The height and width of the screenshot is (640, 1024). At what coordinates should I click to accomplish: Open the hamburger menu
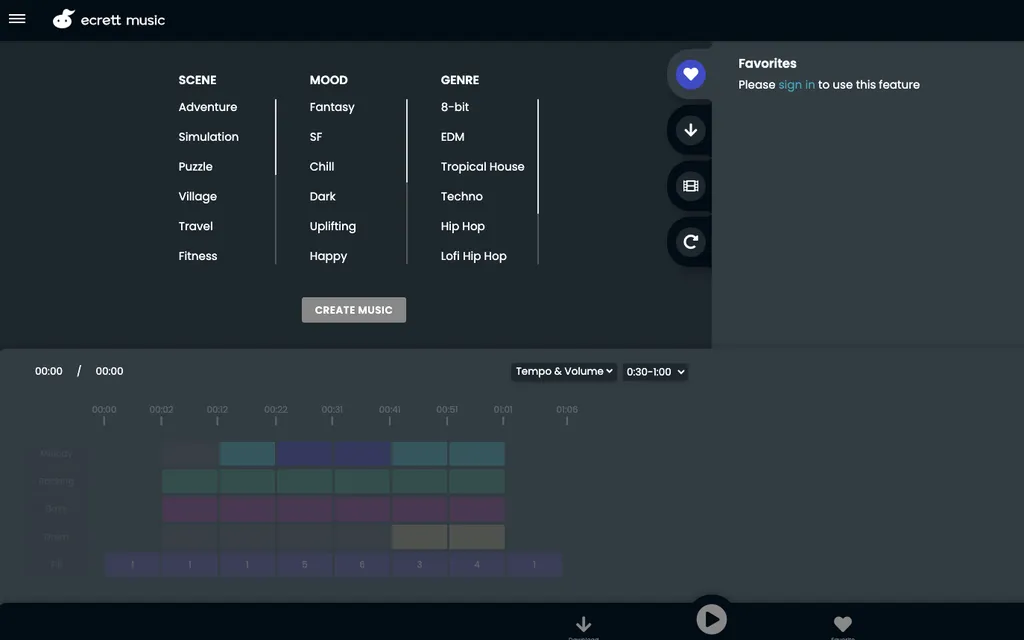17,19
